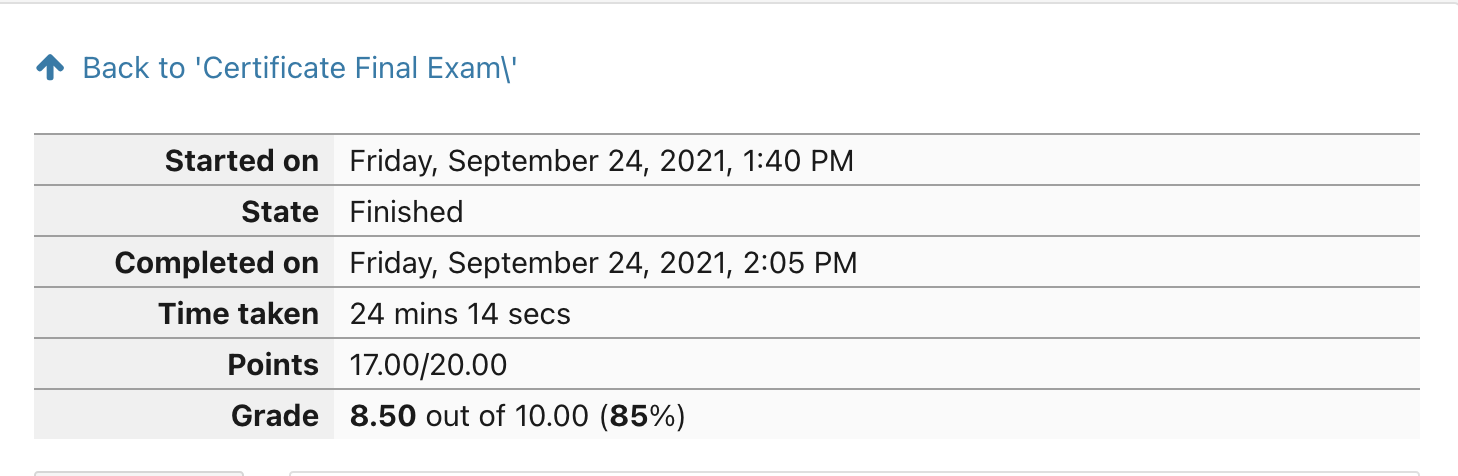Image resolution: width=1458 pixels, height=476 pixels.
Task: Select the 'Grade' row label
Action: click(x=277, y=416)
